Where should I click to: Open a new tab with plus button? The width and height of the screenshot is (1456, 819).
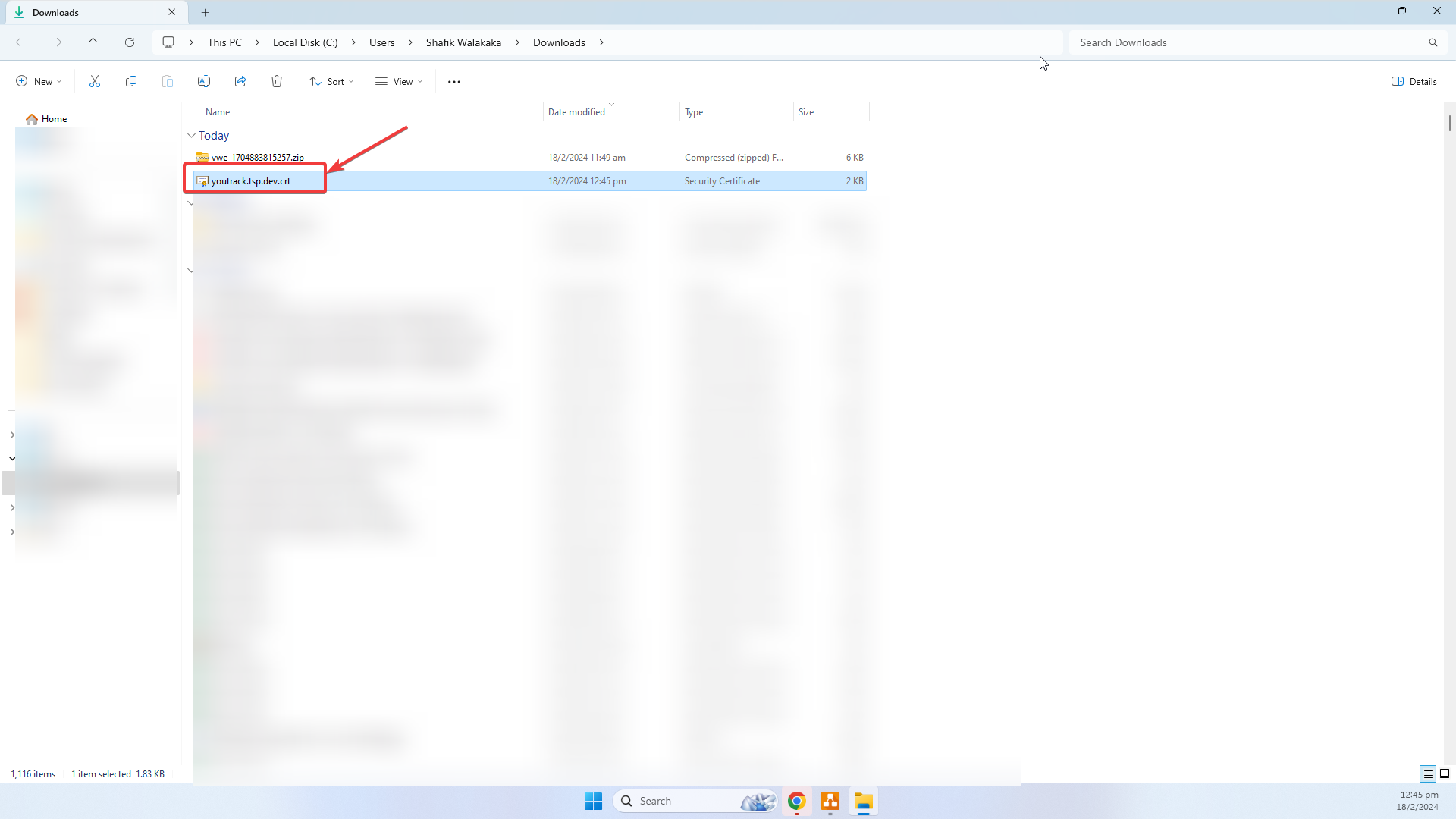(205, 12)
